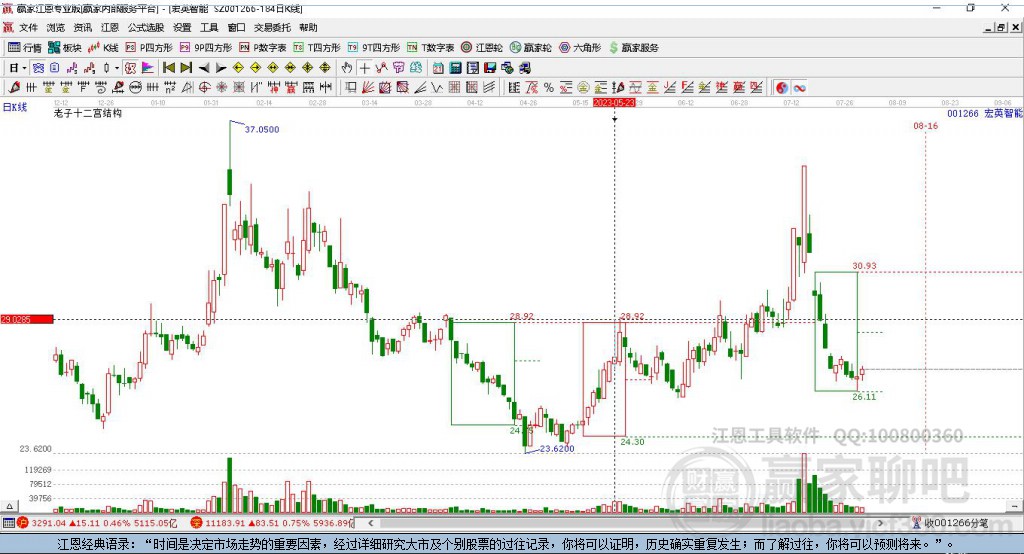Click the table icon in status bar
The height and width of the screenshot is (554, 1024).
(x=8, y=523)
